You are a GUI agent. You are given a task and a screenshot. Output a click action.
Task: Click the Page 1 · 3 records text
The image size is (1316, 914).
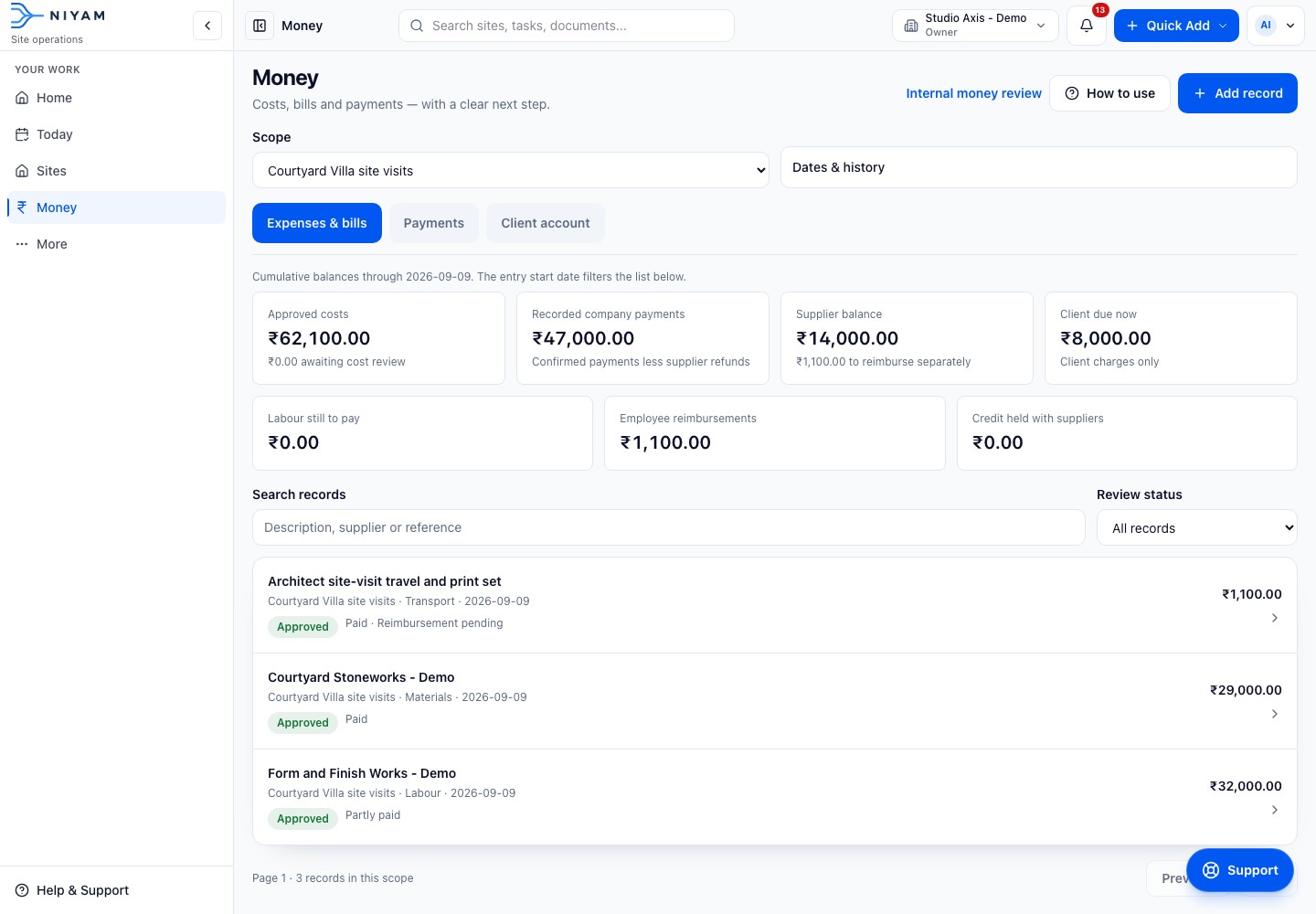coord(333,878)
